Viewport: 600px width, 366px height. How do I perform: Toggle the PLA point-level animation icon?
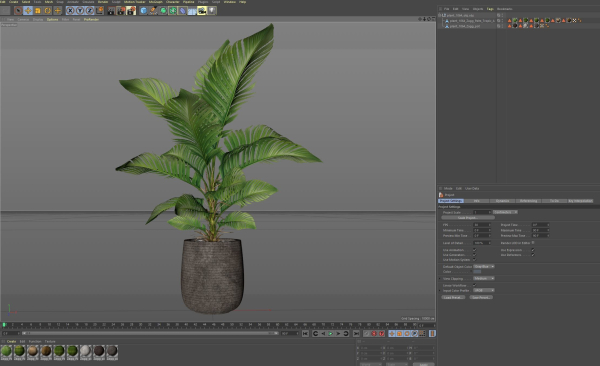click(x=422, y=334)
